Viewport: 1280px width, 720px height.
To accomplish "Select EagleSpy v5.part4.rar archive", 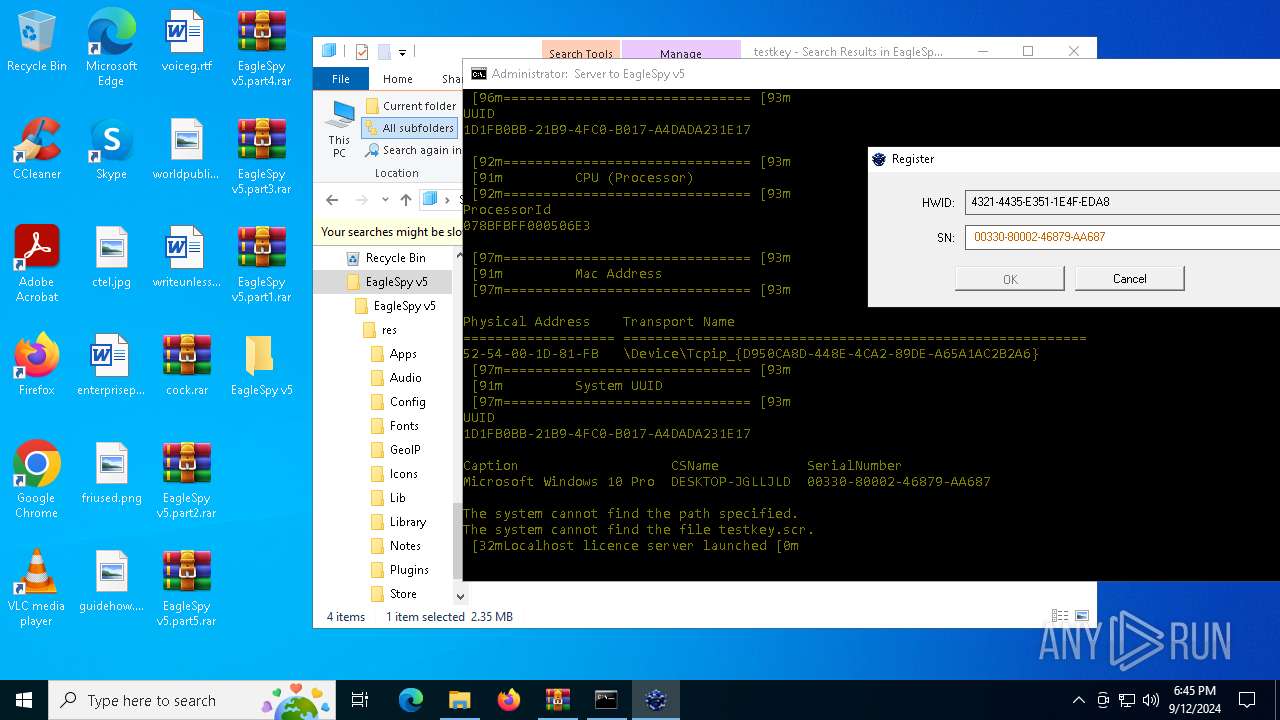I will pos(261,48).
